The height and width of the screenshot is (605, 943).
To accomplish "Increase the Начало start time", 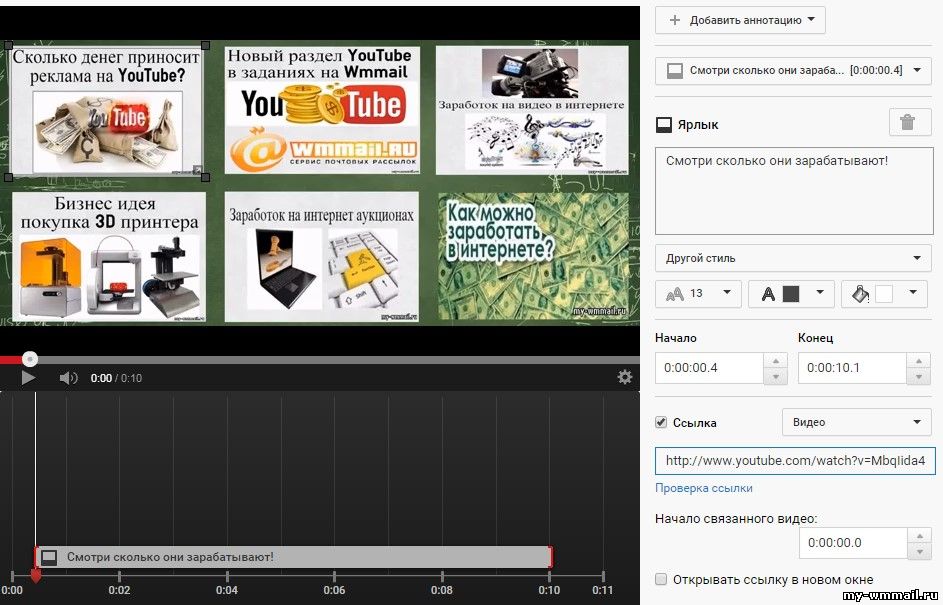I will 776,361.
